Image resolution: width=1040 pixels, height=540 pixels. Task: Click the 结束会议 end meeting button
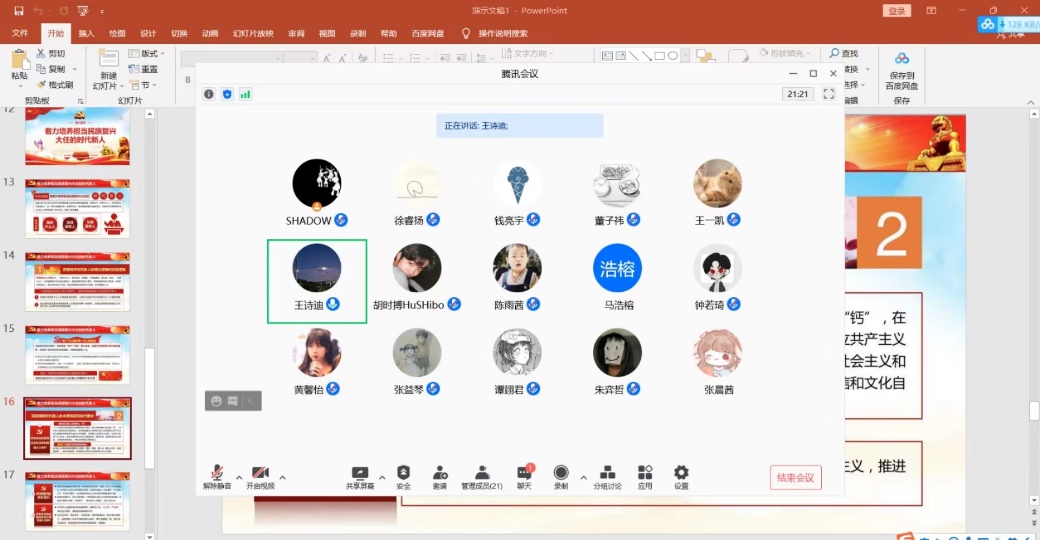tap(796, 478)
